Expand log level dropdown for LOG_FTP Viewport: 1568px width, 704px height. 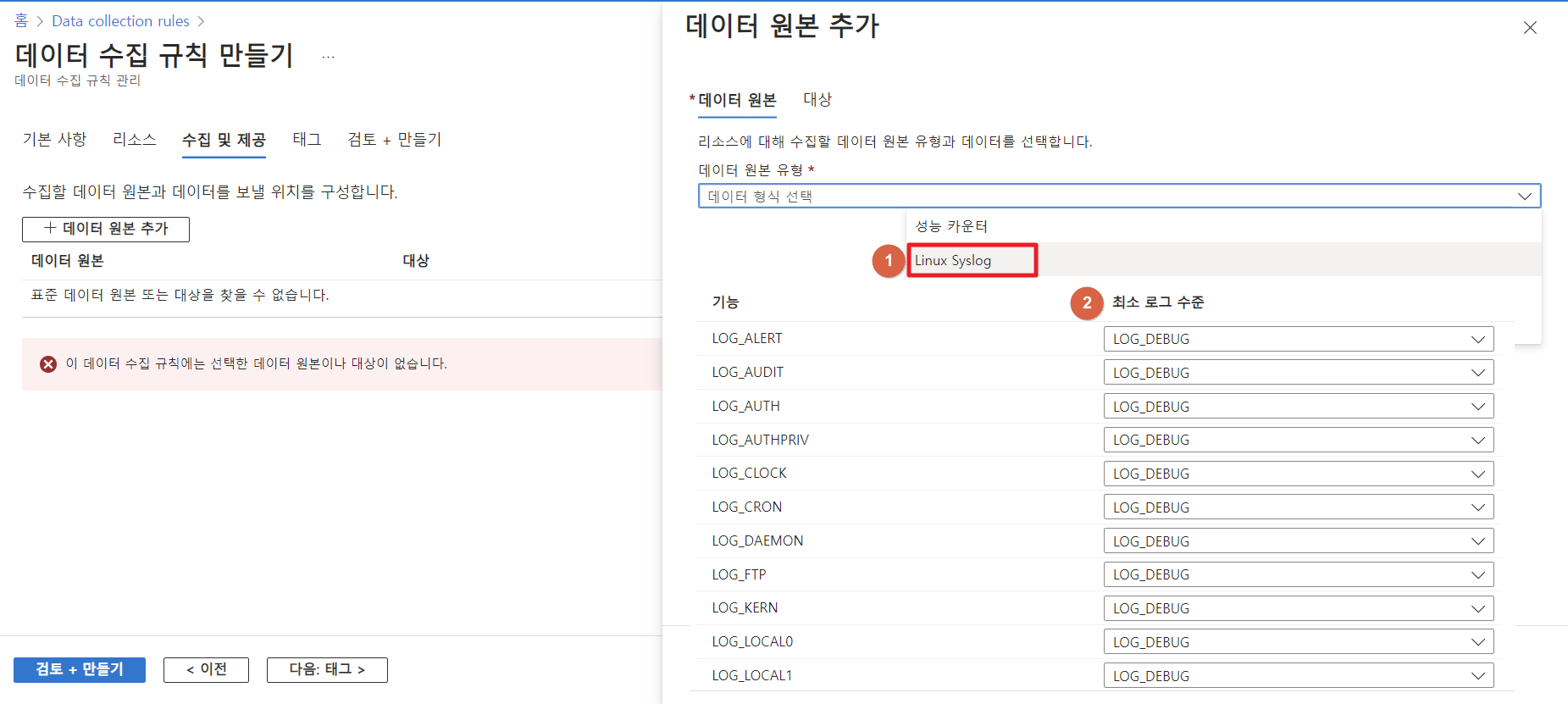tap(1298, 574)
